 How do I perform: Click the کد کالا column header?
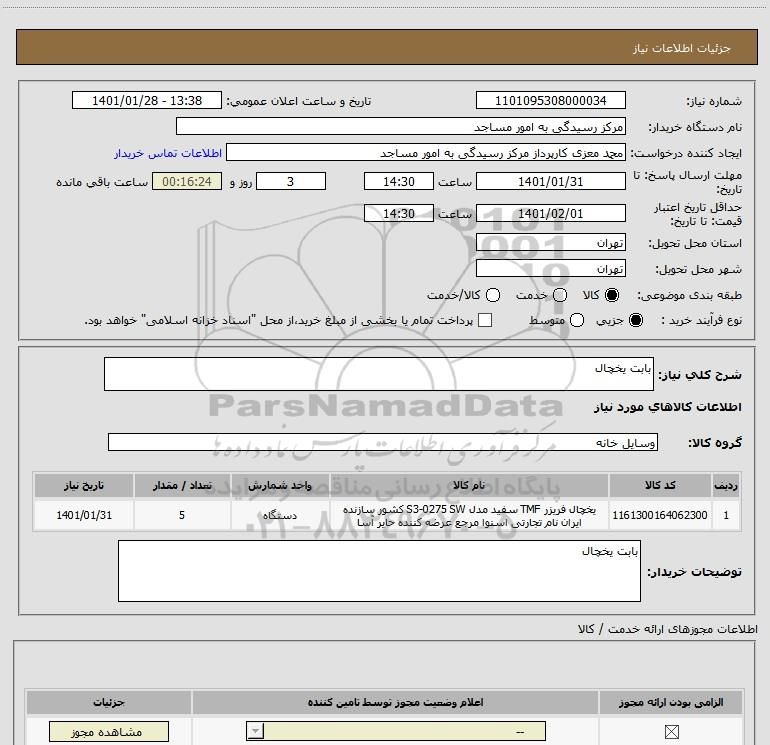(x=660, y=485)
